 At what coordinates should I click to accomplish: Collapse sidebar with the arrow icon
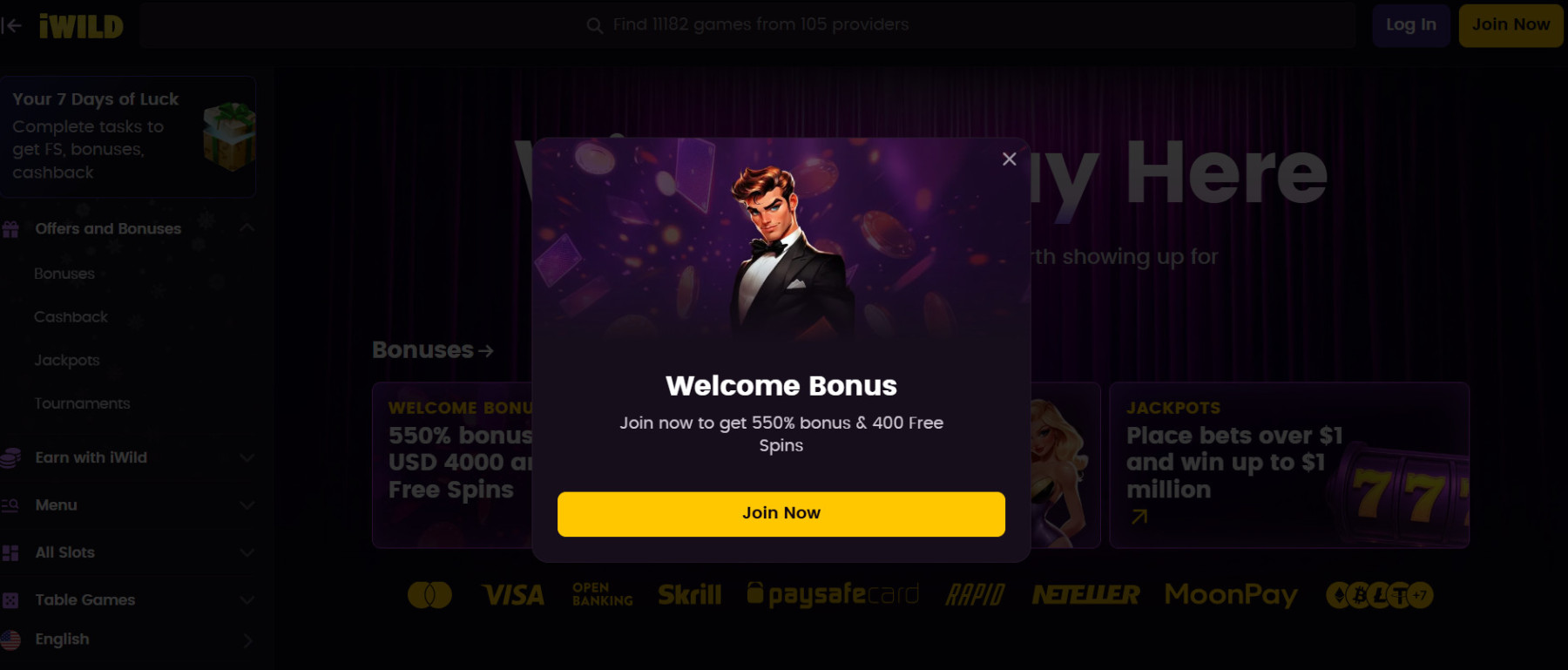point(11,25)
